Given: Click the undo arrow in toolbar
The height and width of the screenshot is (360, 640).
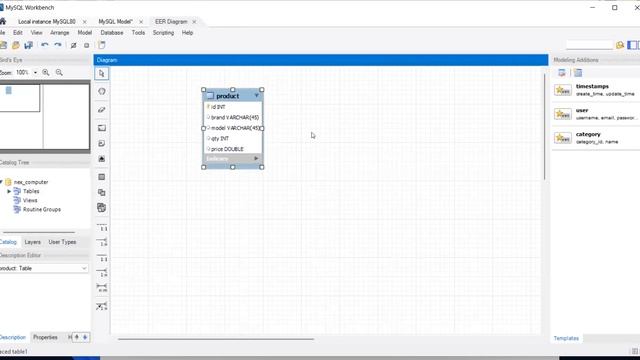Looking at the screenshot, I should 45,45.
